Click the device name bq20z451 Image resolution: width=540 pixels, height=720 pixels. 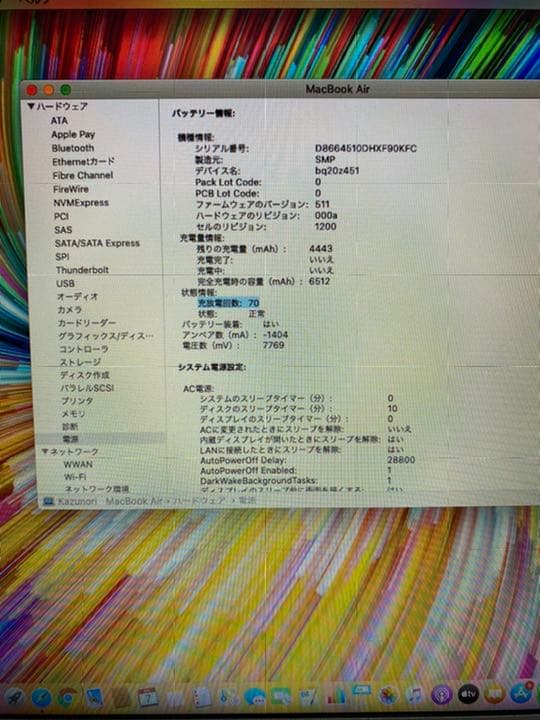tap(337, 171)
